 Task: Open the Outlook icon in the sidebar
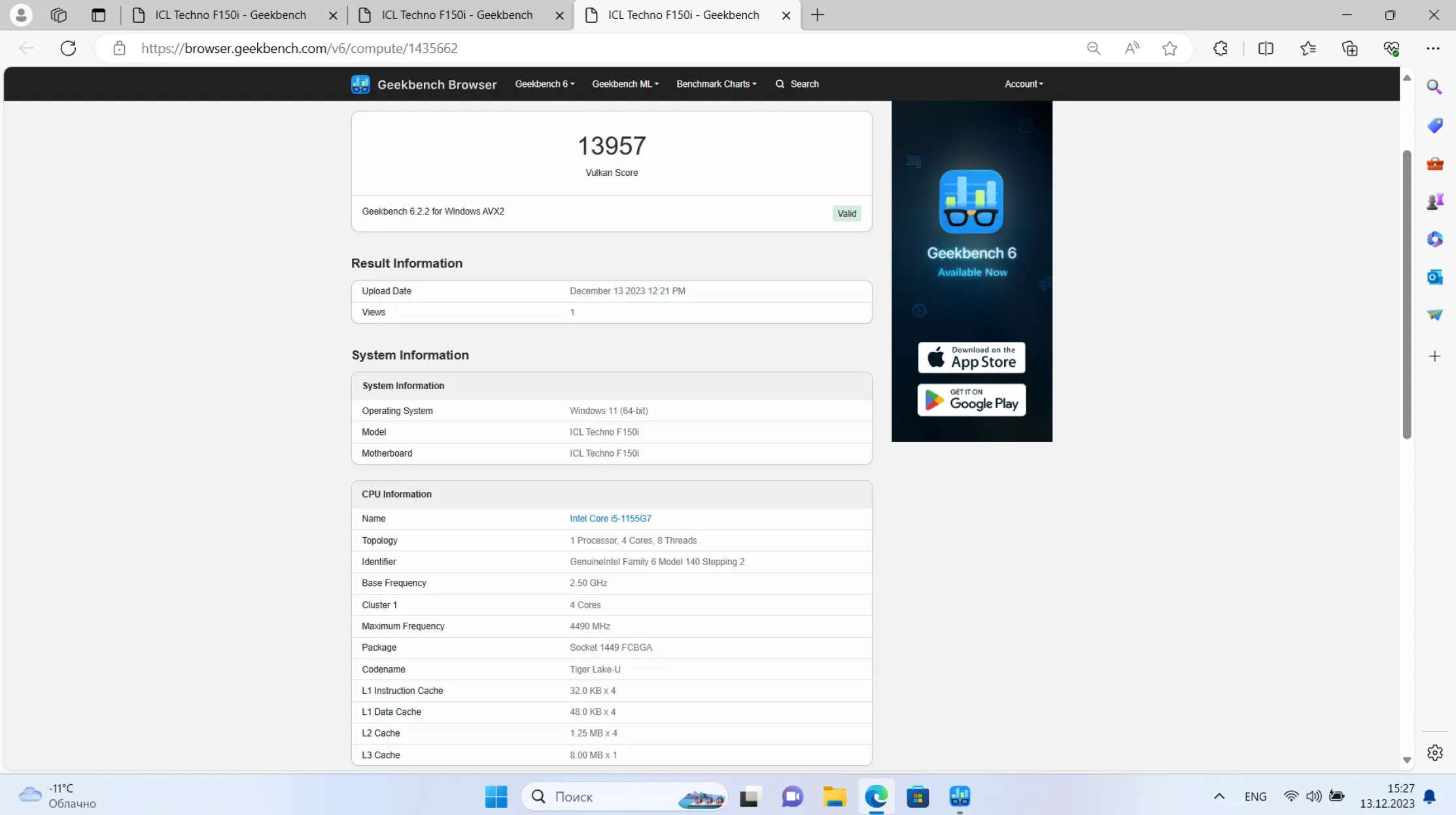pyautogui.click(x=1434, y=277)
